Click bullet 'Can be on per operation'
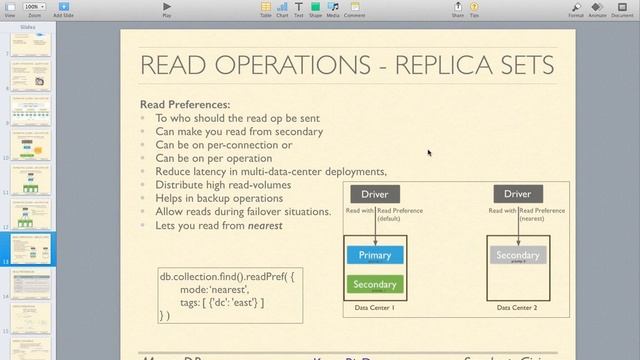The height and width of the screenshot is (360, 640). (213, 158)
